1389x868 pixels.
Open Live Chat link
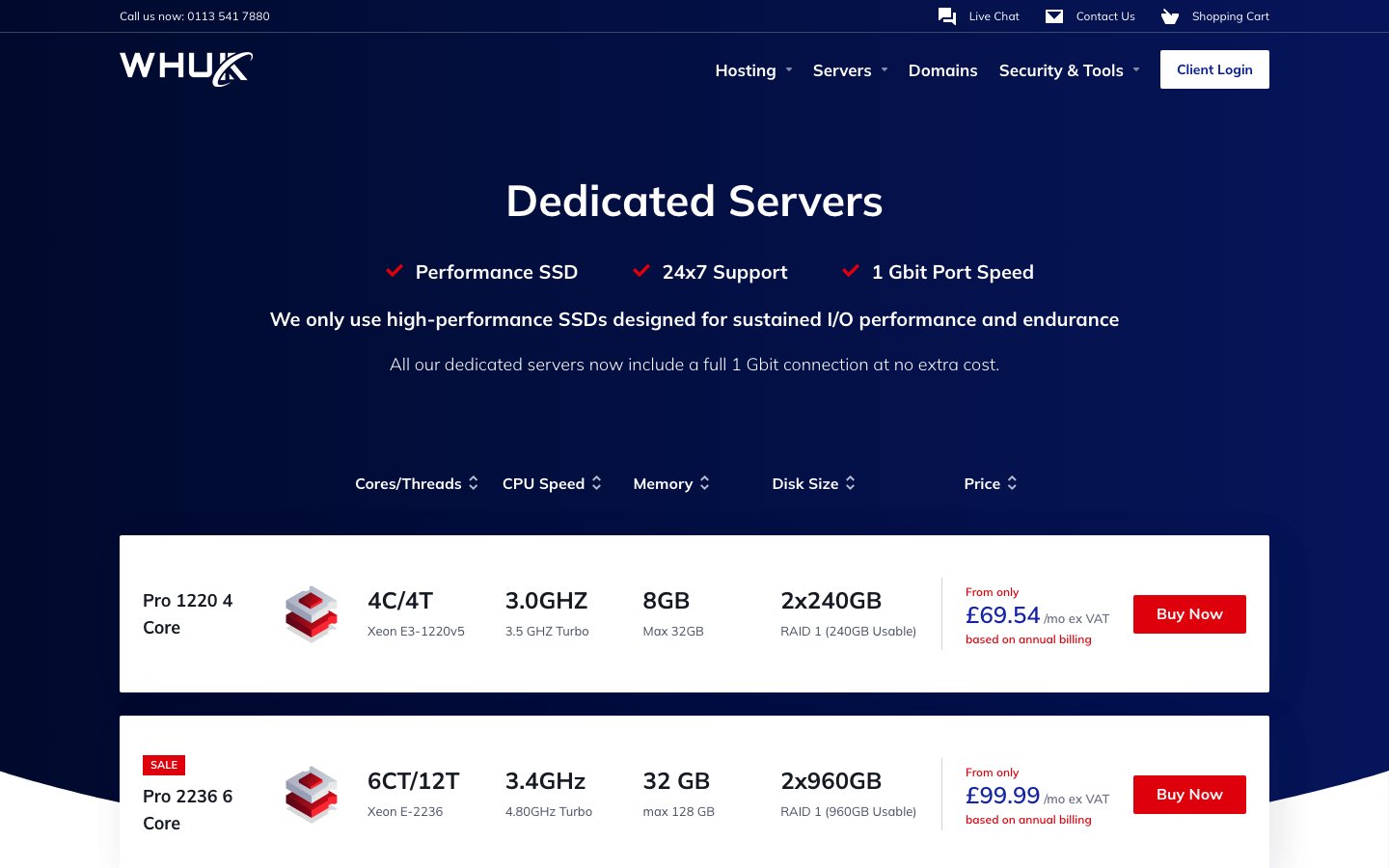(994, 16)
